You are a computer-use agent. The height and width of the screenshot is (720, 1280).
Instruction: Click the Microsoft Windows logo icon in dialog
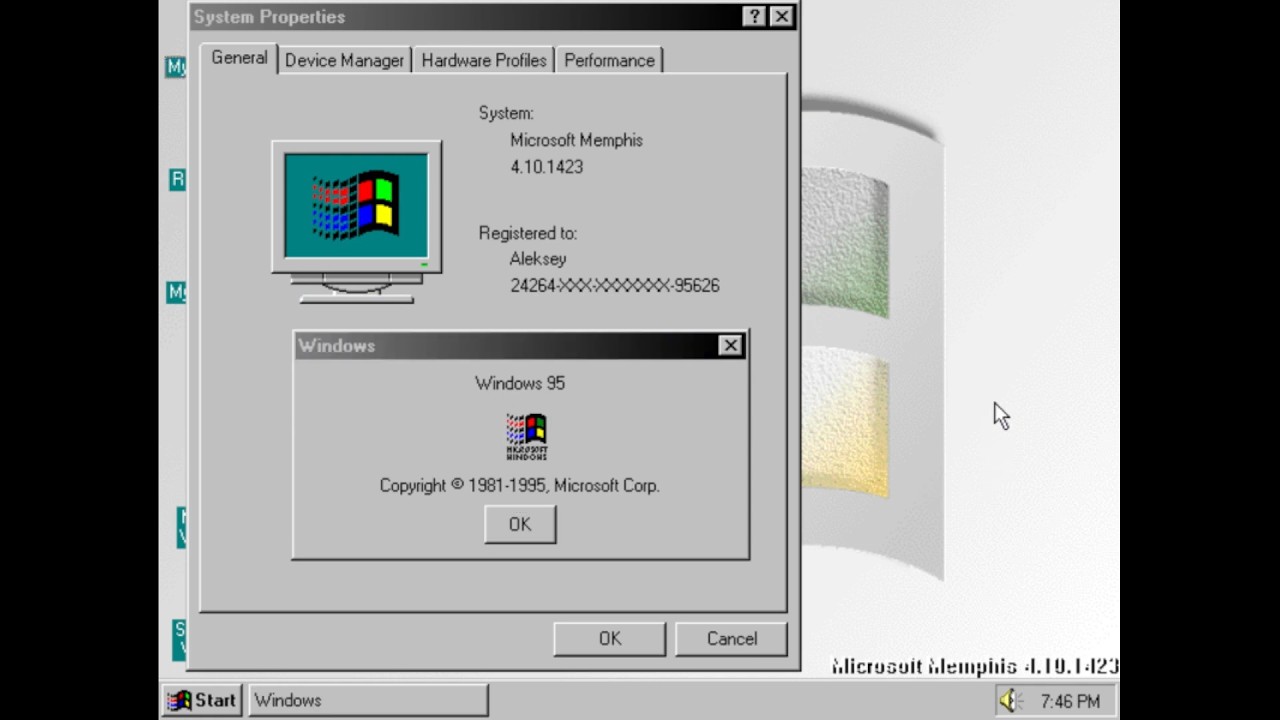526,437
